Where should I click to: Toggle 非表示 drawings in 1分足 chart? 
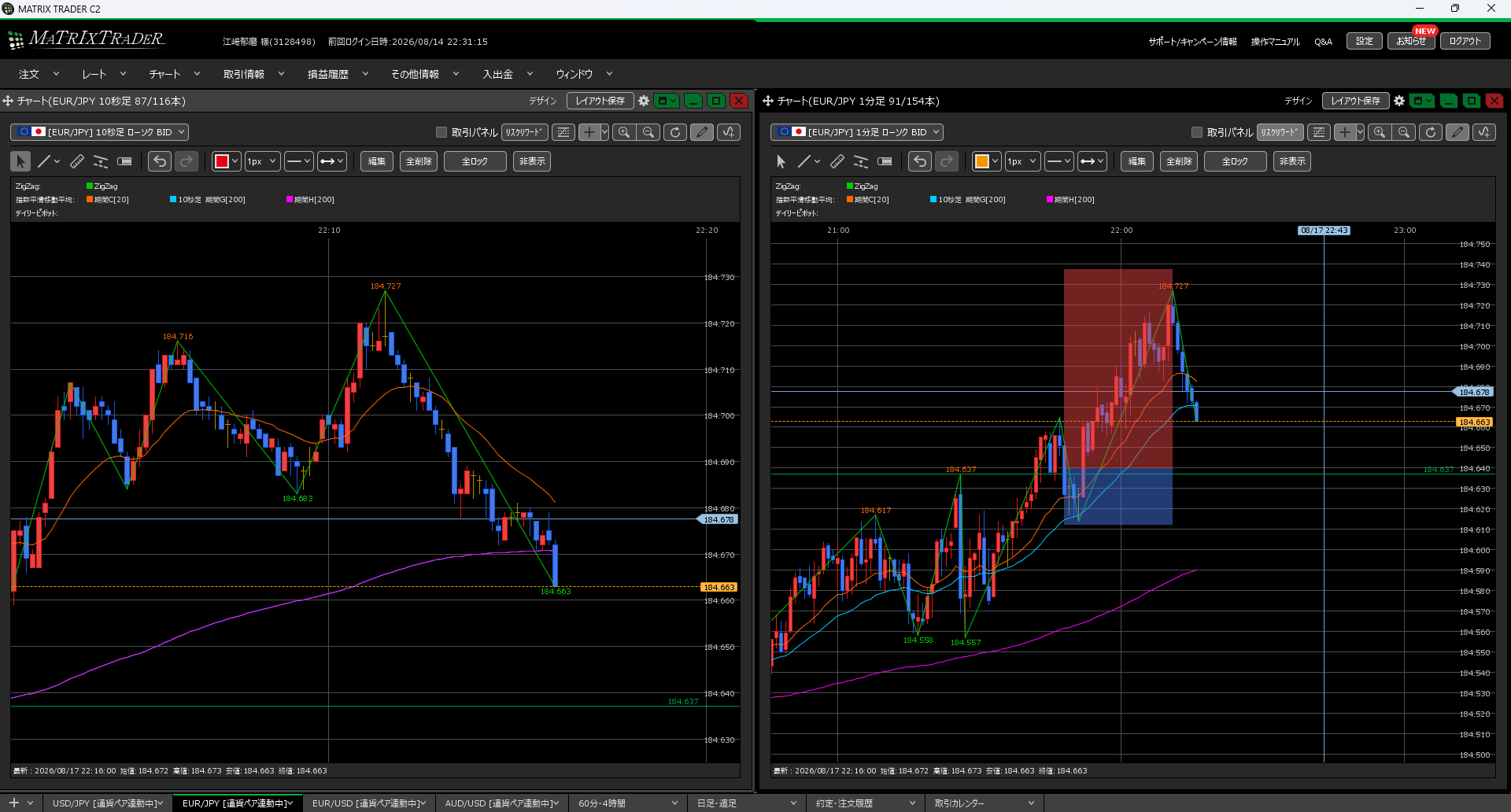pyautogui.click(x=1292, y=161)
